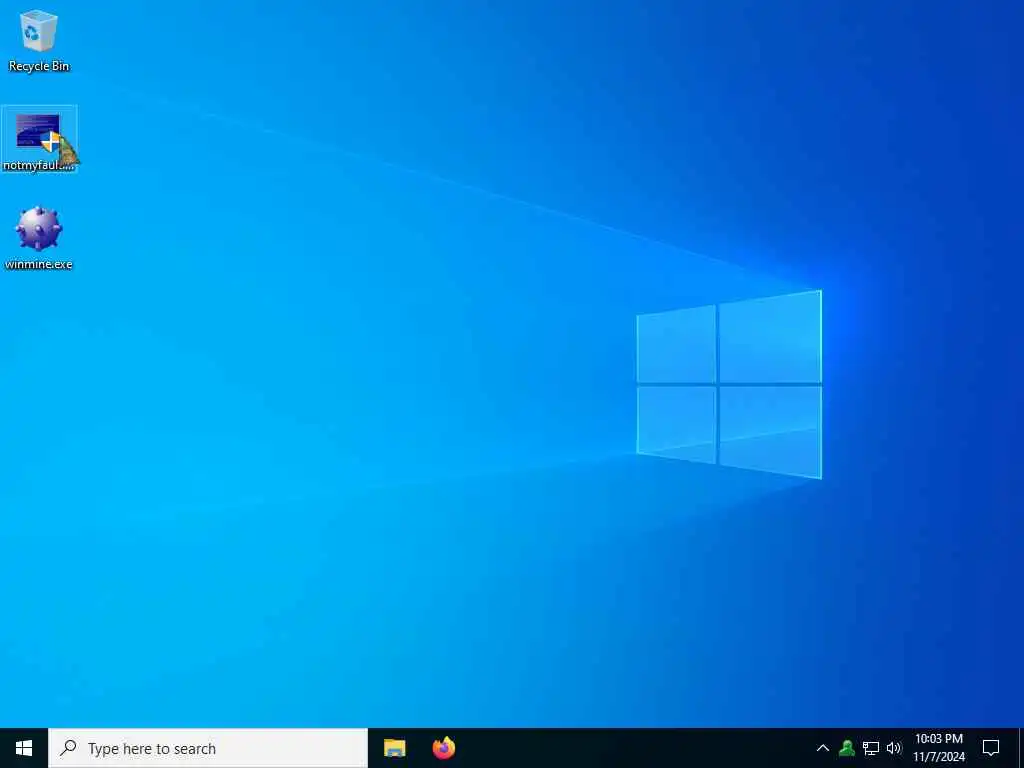The height and width of the screenshot is (768, 1024).
Task: Open the clock showing 10:03 PM
Action: point(938,748)
